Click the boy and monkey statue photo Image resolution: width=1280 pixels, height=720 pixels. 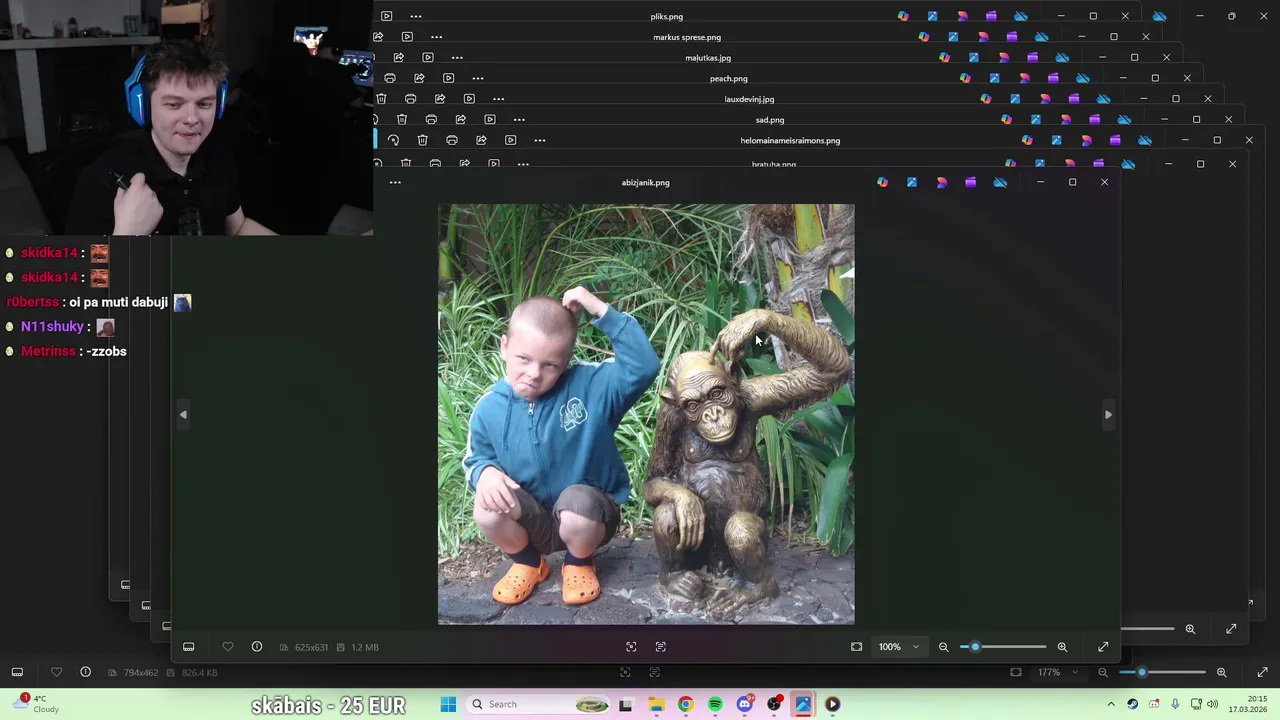tap(646, 414)
